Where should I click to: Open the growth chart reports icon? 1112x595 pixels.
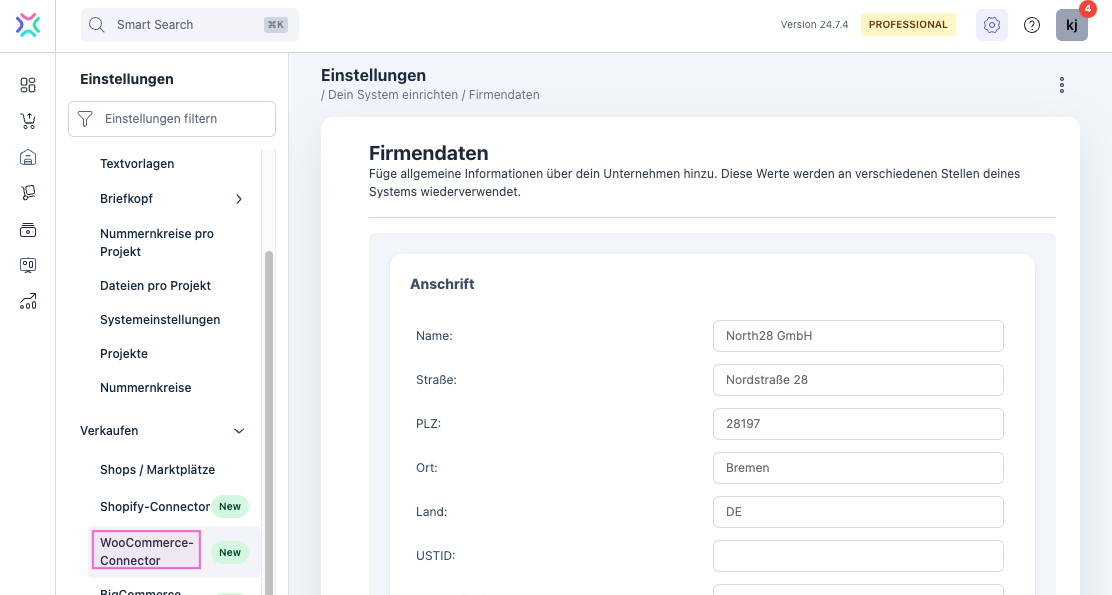[x=28, y=301]
